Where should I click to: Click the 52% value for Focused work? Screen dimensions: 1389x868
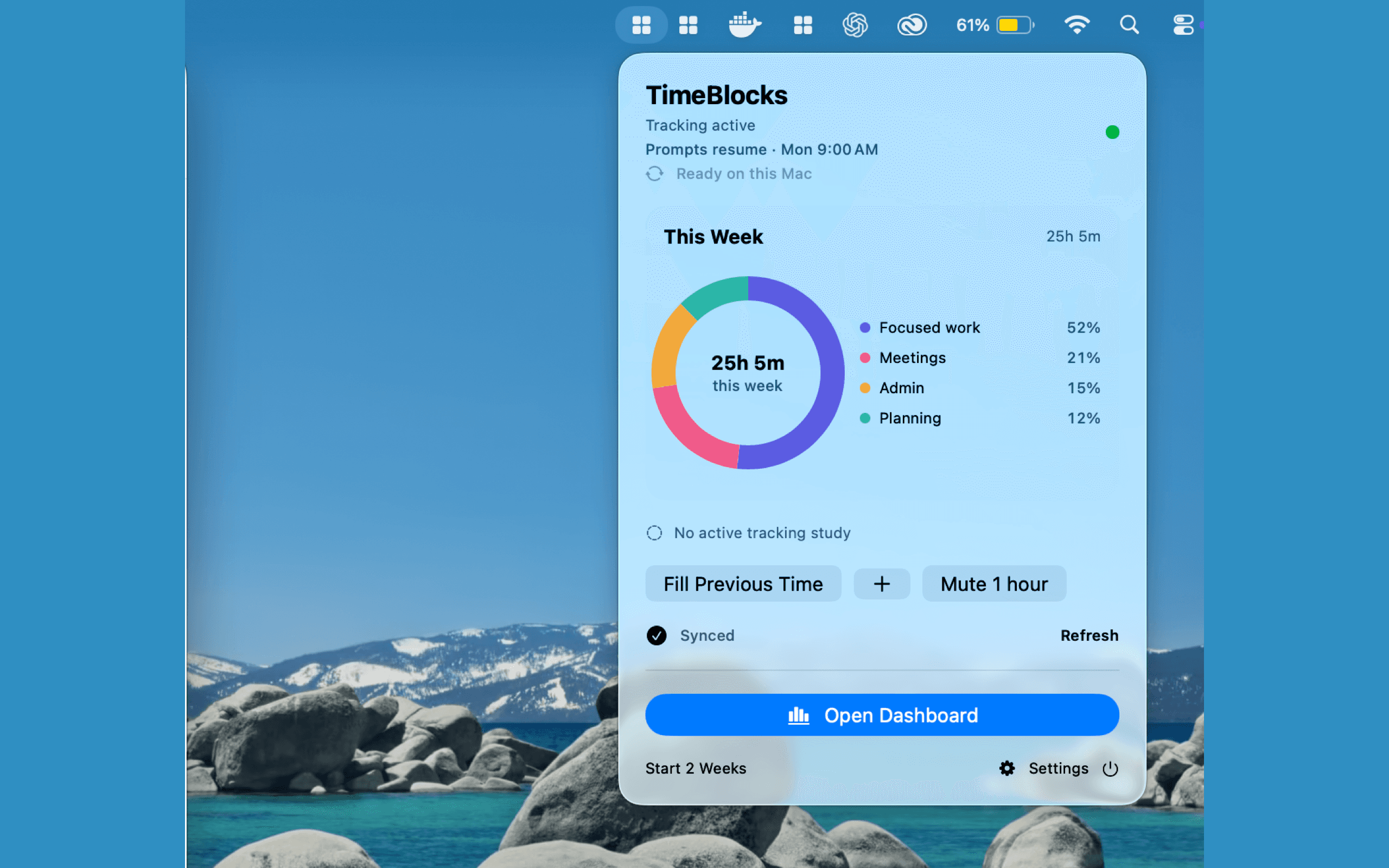[1083, 327]
